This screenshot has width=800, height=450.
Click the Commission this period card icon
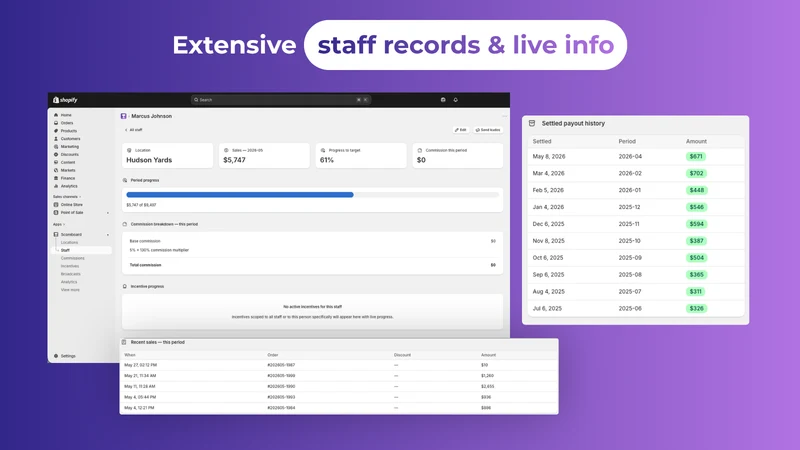420,151
